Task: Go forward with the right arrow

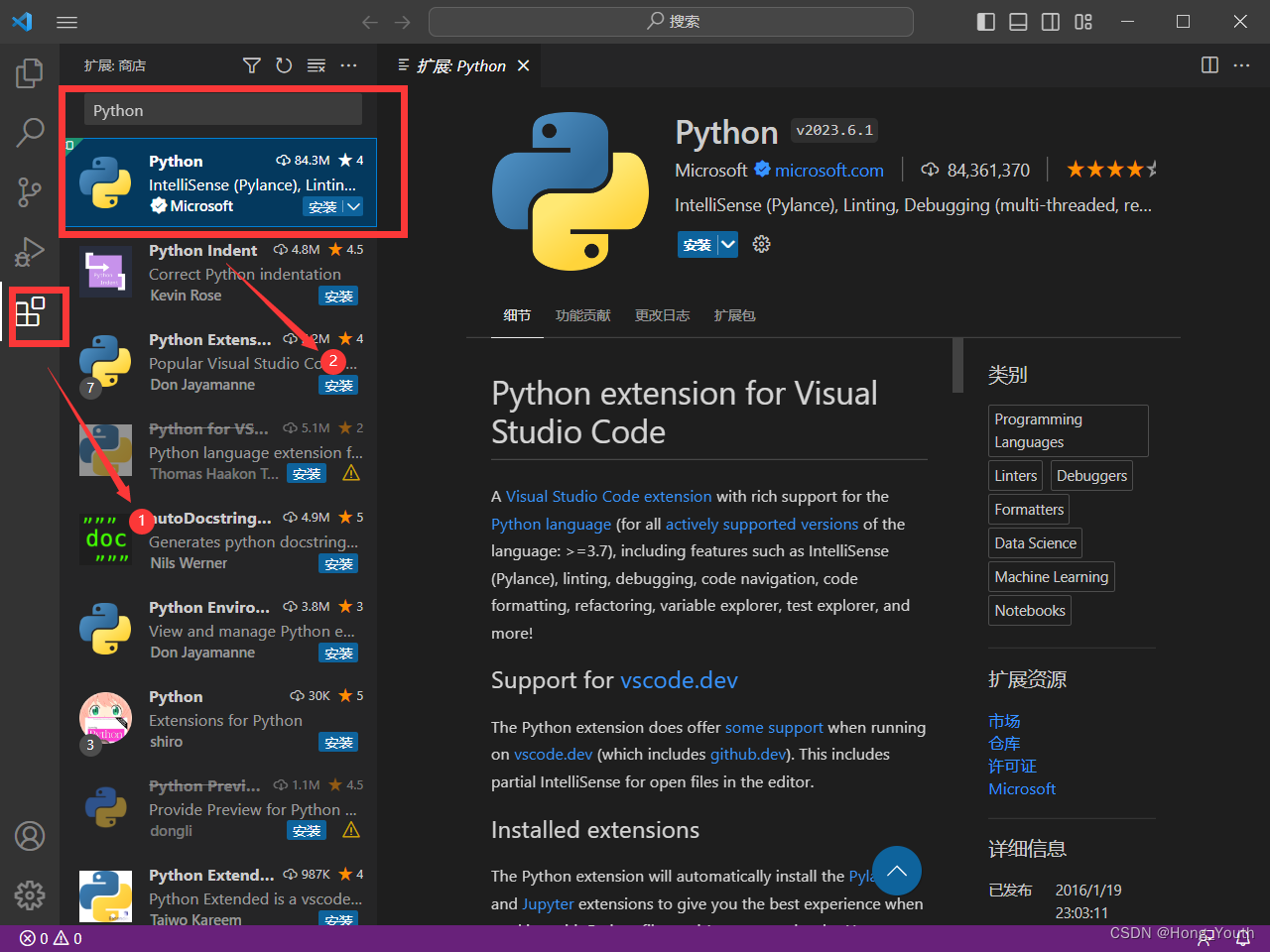Action: [402, 22]
